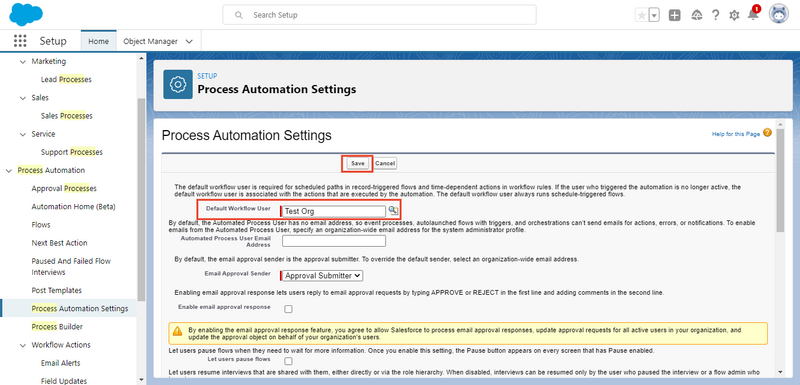Open the Notifications bell

(753, 14)
